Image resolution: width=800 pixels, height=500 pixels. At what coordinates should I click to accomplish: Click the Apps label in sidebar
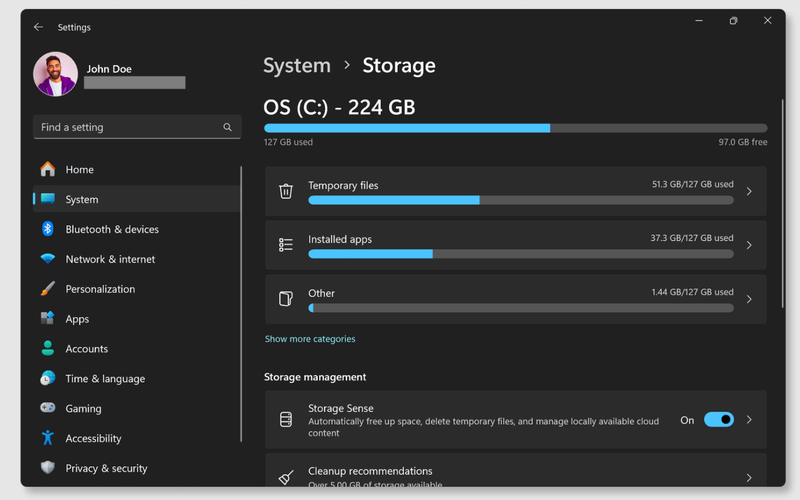pyautogui.click(x=77, y=319)
